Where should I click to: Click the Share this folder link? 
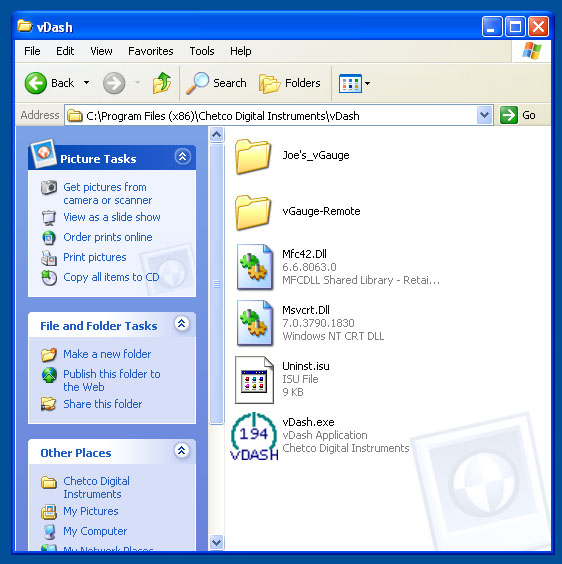coord(103,404)
